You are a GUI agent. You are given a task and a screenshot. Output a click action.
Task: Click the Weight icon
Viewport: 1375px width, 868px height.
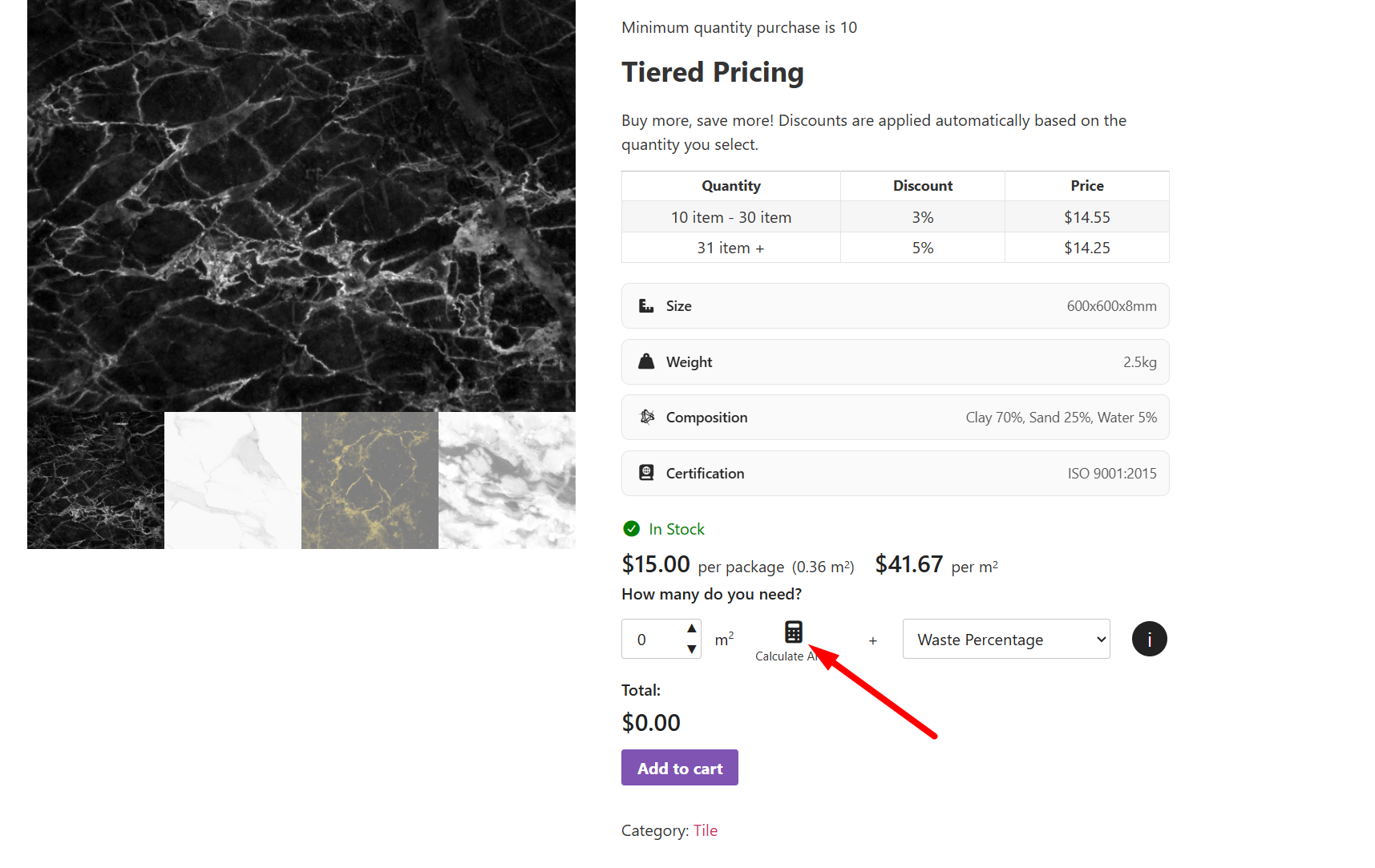click(x=646, y=361)
